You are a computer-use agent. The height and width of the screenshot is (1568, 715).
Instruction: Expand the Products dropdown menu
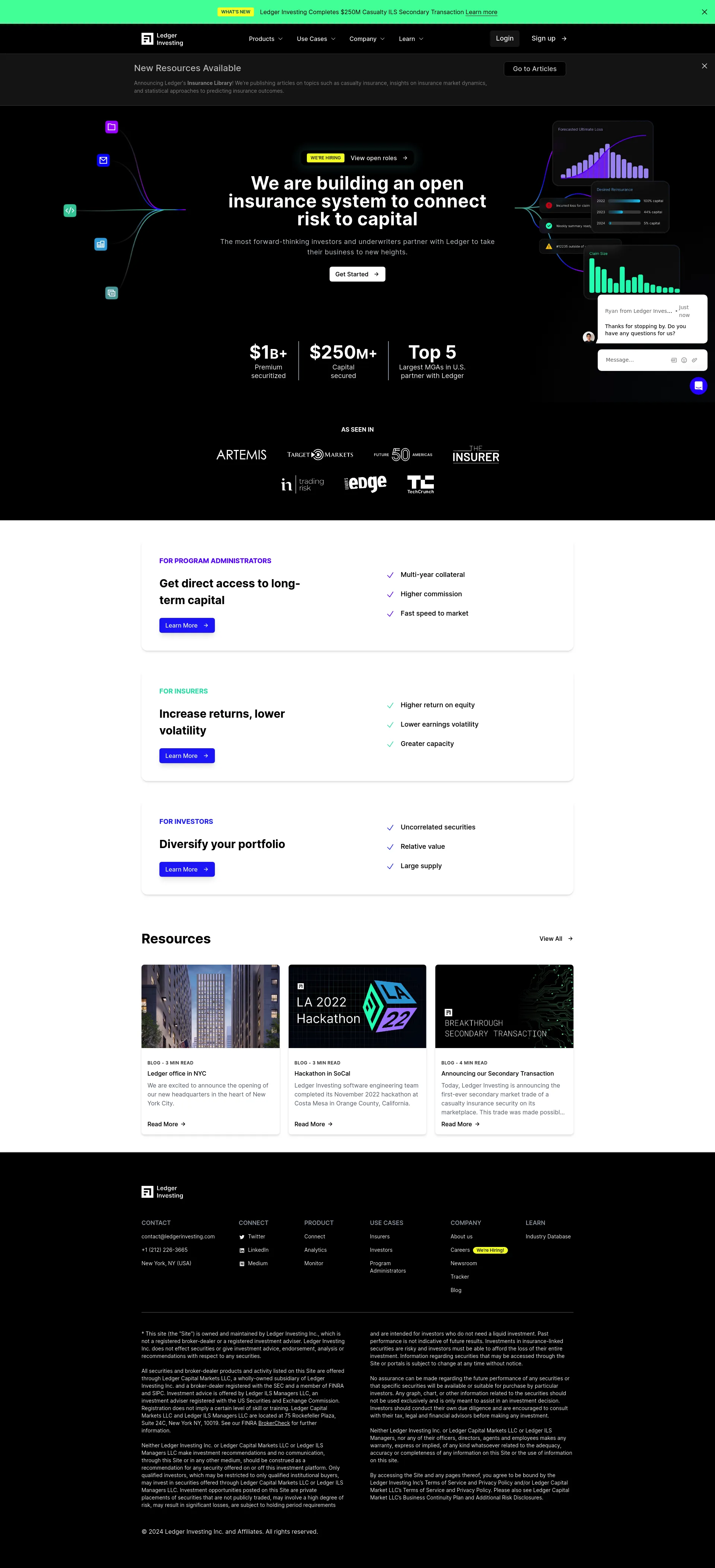pos(263,38)
